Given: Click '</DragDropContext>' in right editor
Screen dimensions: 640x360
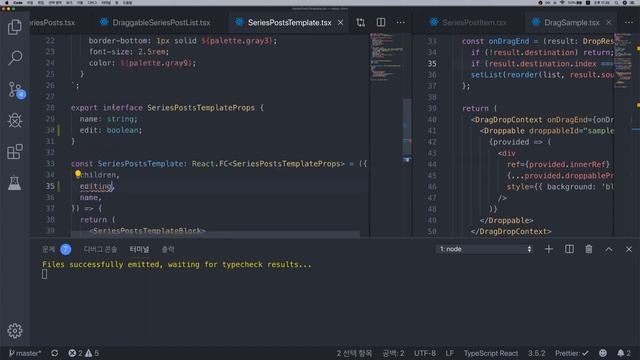Looking at the screenshot, I should click(x=511, y=231).
